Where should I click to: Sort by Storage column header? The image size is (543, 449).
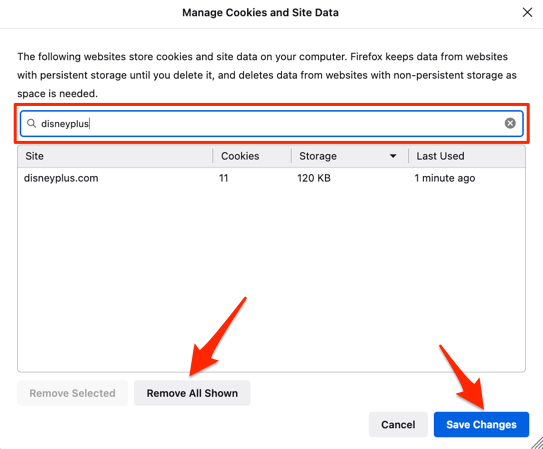[350, 156]
